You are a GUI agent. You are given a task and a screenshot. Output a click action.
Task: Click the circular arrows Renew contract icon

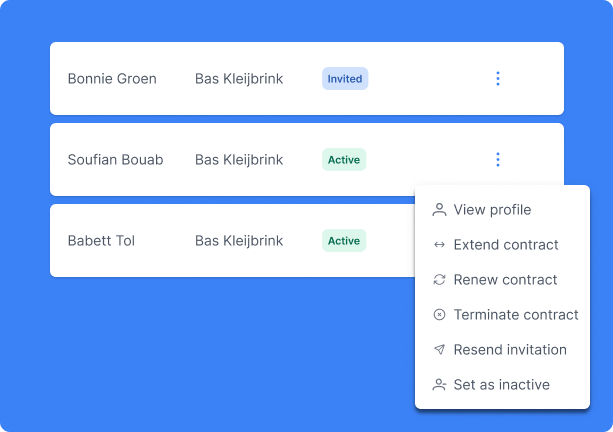coord(439,280)
